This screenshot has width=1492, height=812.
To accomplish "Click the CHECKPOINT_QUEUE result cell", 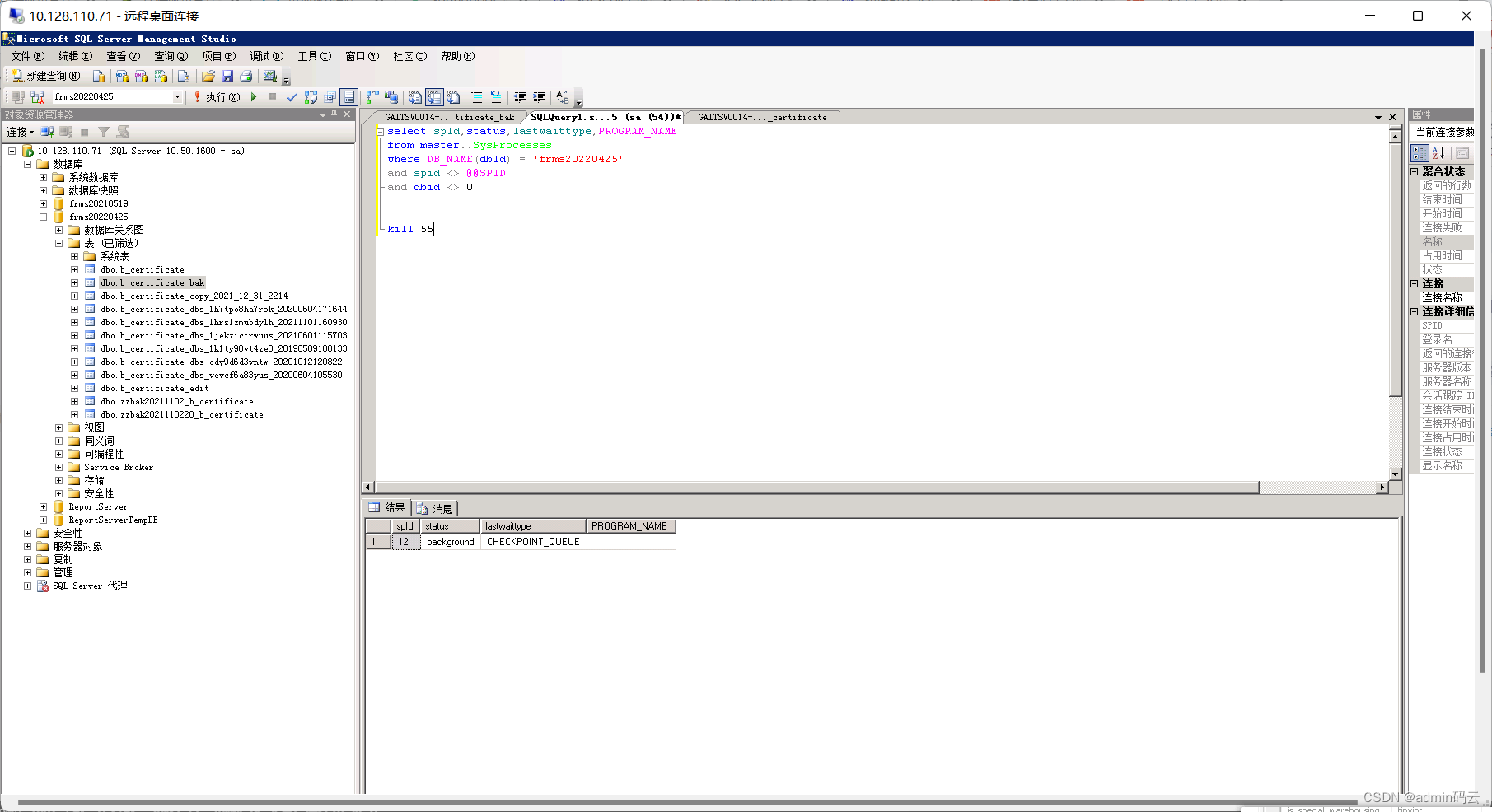I will point(533,542).
